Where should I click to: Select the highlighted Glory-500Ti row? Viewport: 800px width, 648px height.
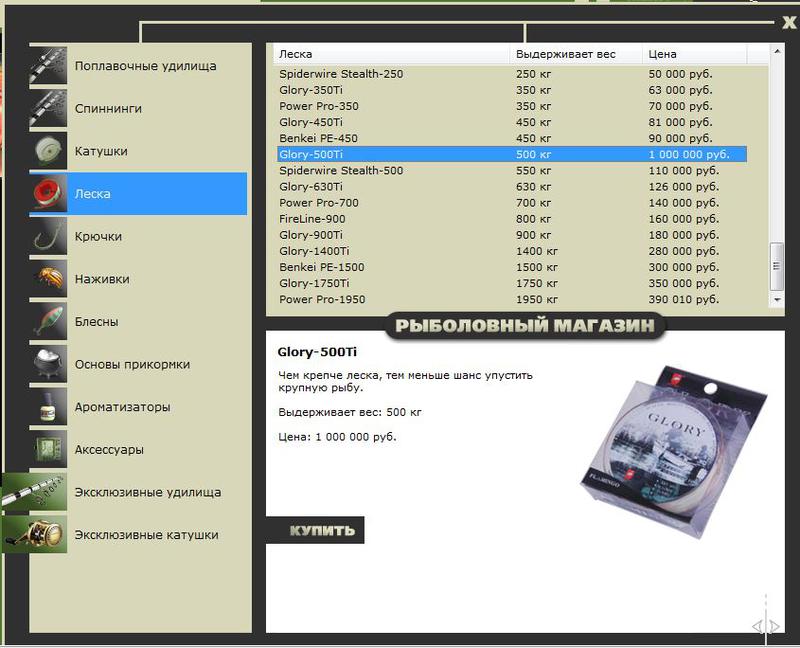(512, 155)
